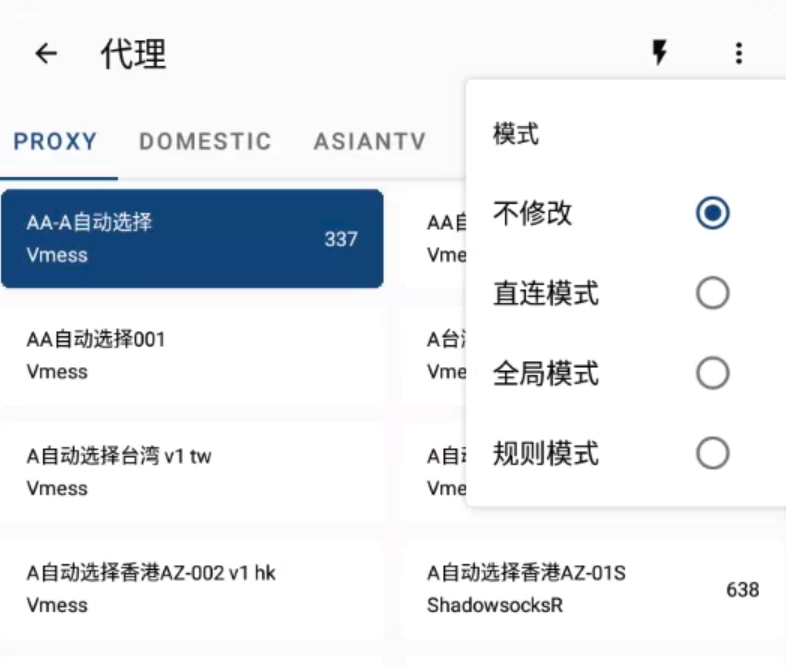786x668 pixels.
Task: Switch to the PROXY tab
Action: [56, 142]
